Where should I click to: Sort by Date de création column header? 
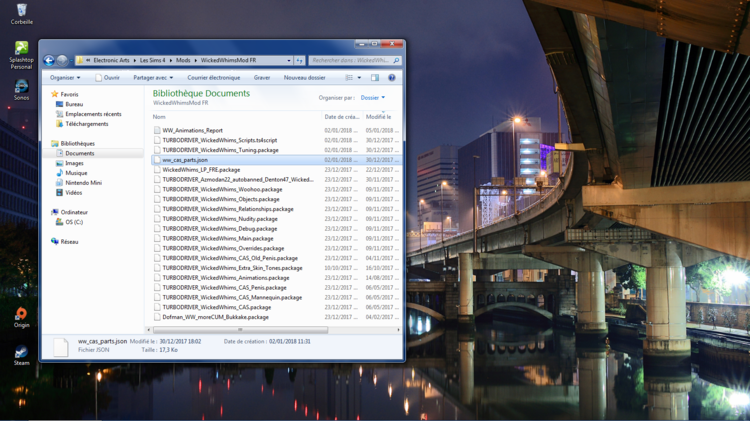coord(342,117)
